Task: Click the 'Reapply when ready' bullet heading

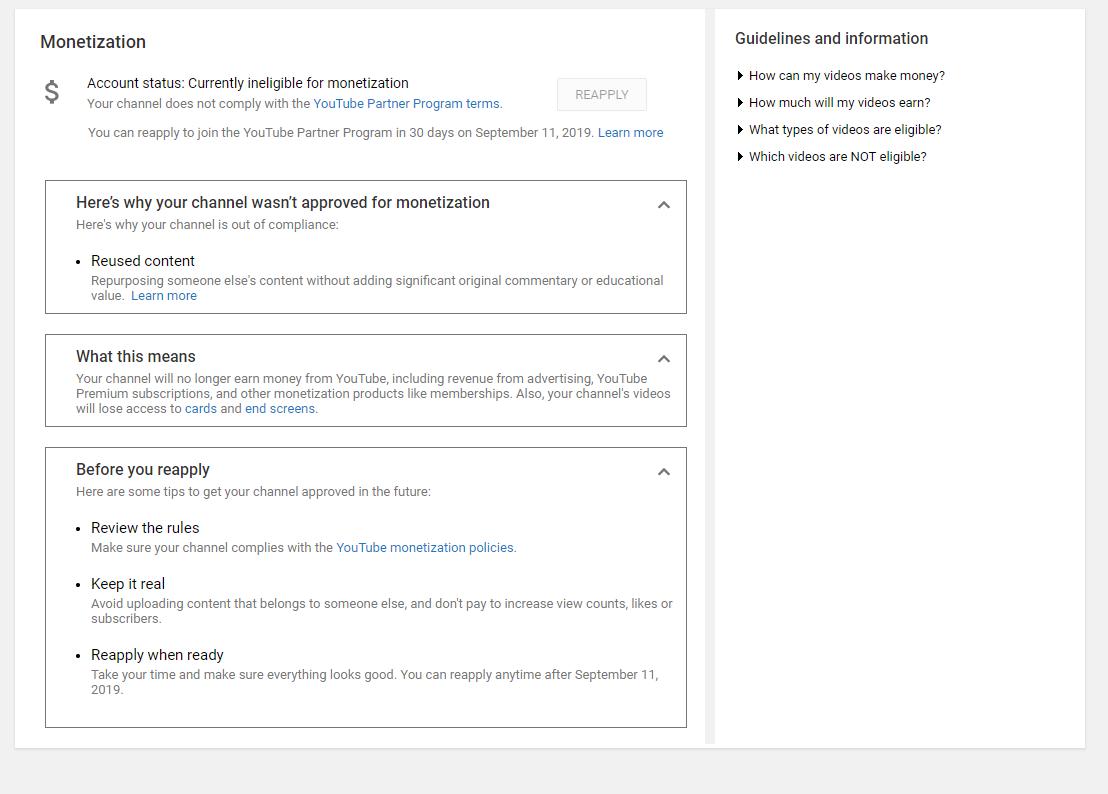Action: 157,655
